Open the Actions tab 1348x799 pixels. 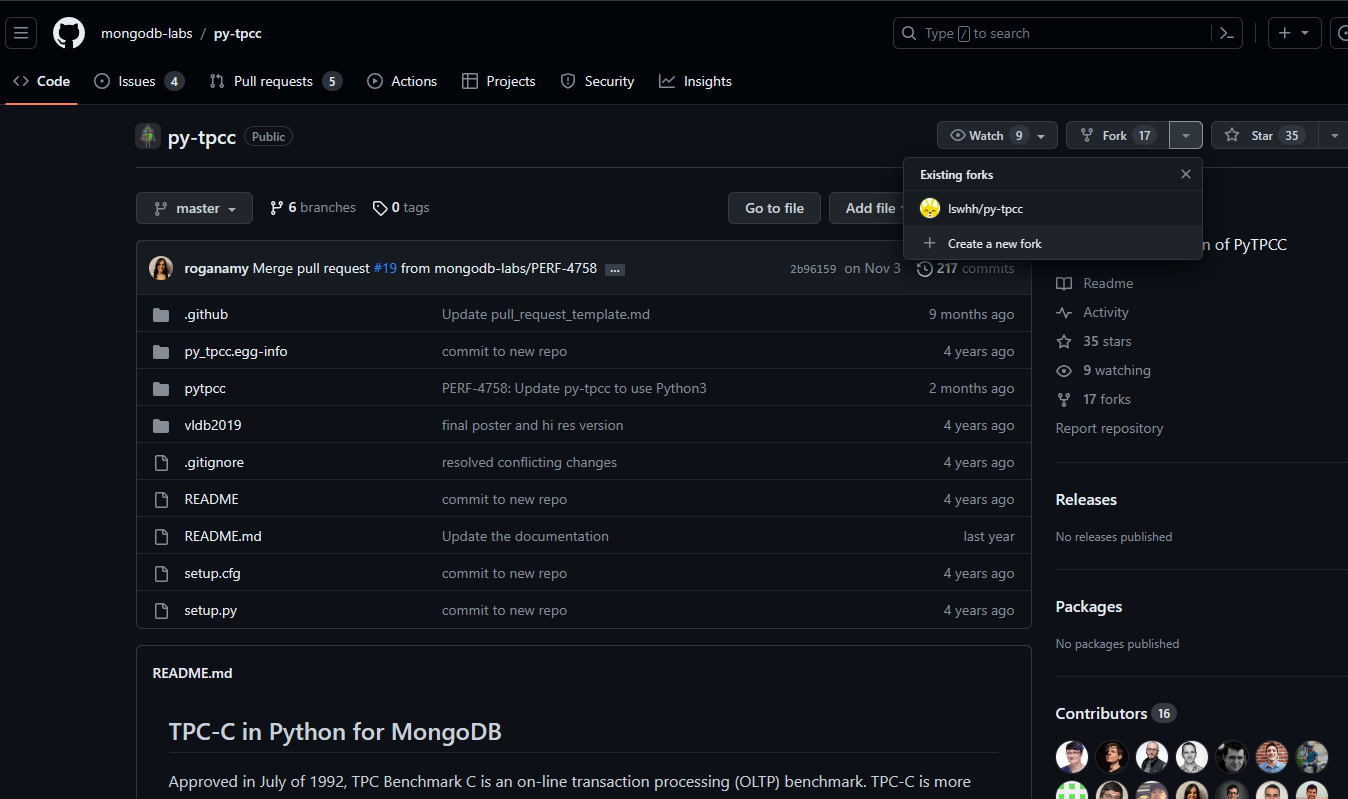click(402, 81)
